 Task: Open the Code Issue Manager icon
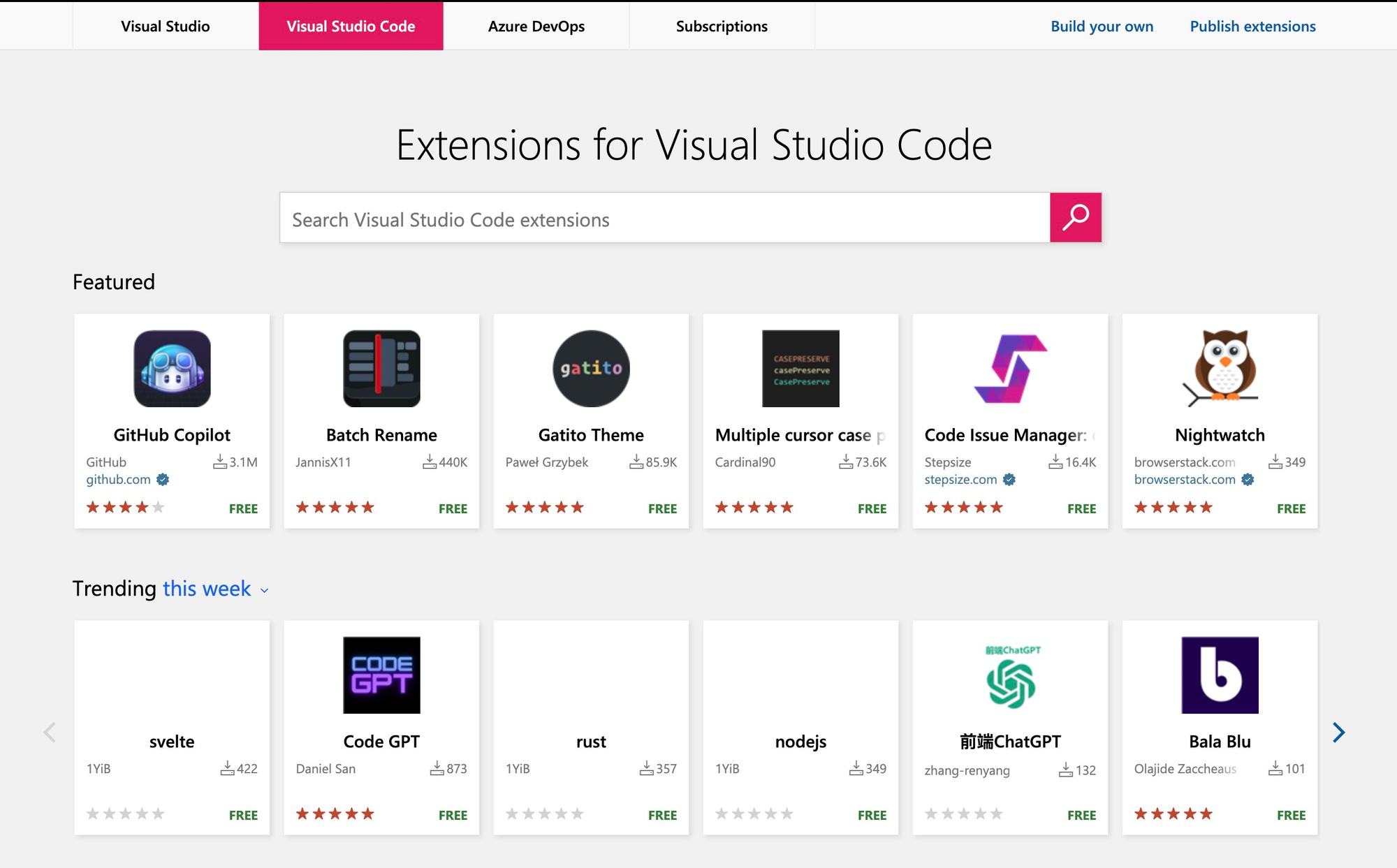(1010, 369)
